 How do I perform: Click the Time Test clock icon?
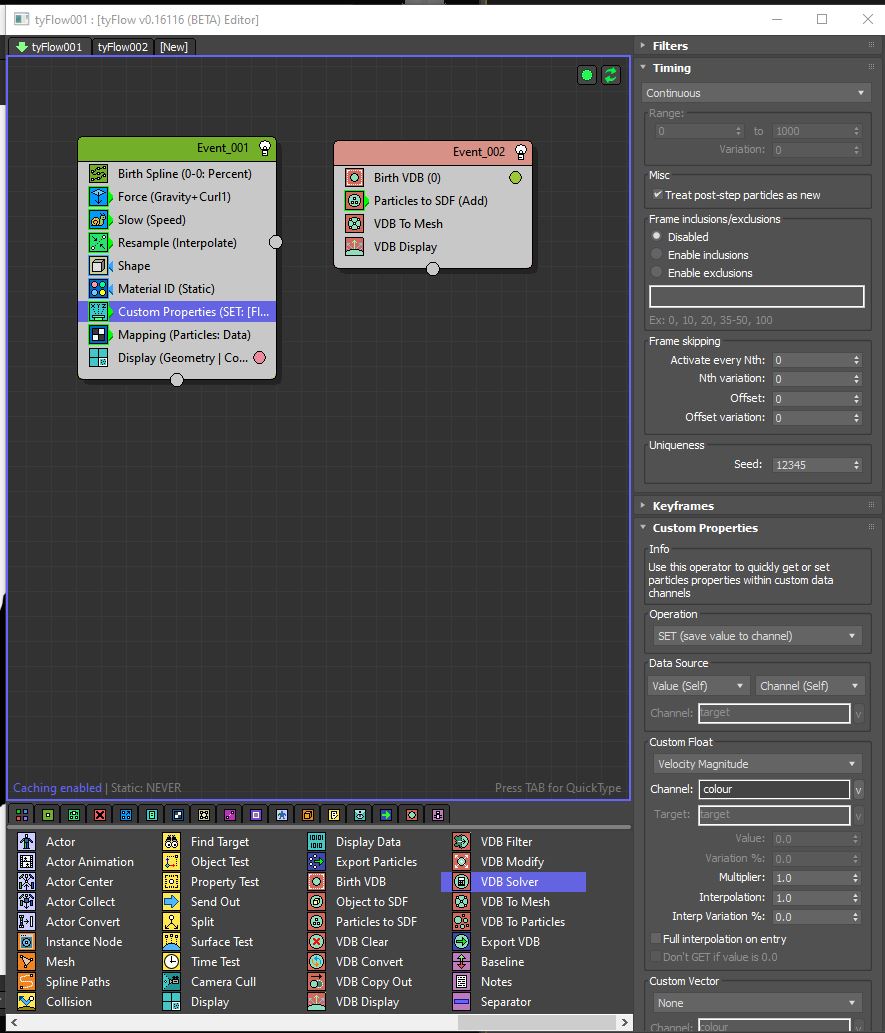coord(171,962)
